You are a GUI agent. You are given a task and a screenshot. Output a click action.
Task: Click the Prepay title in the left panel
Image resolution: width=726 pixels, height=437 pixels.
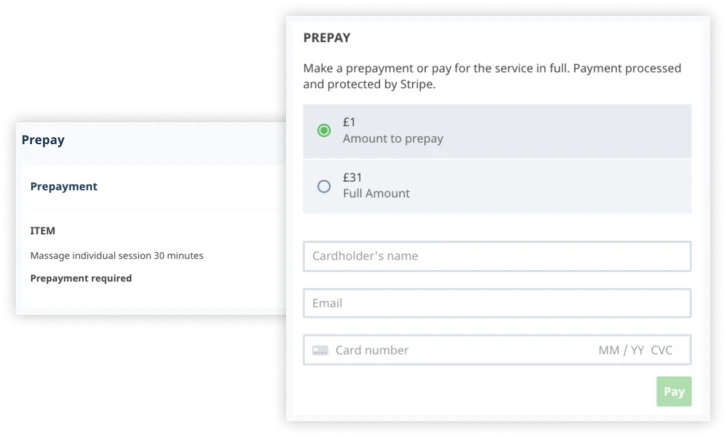[x=43, y=140]
